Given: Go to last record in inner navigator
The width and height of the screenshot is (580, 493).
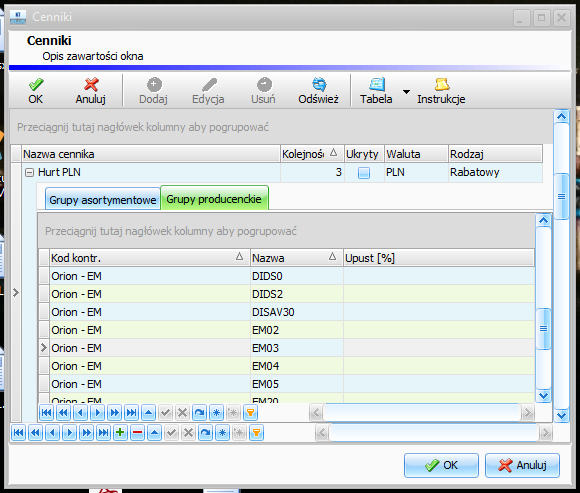Looking at the screenshot, I should point(131,412).
